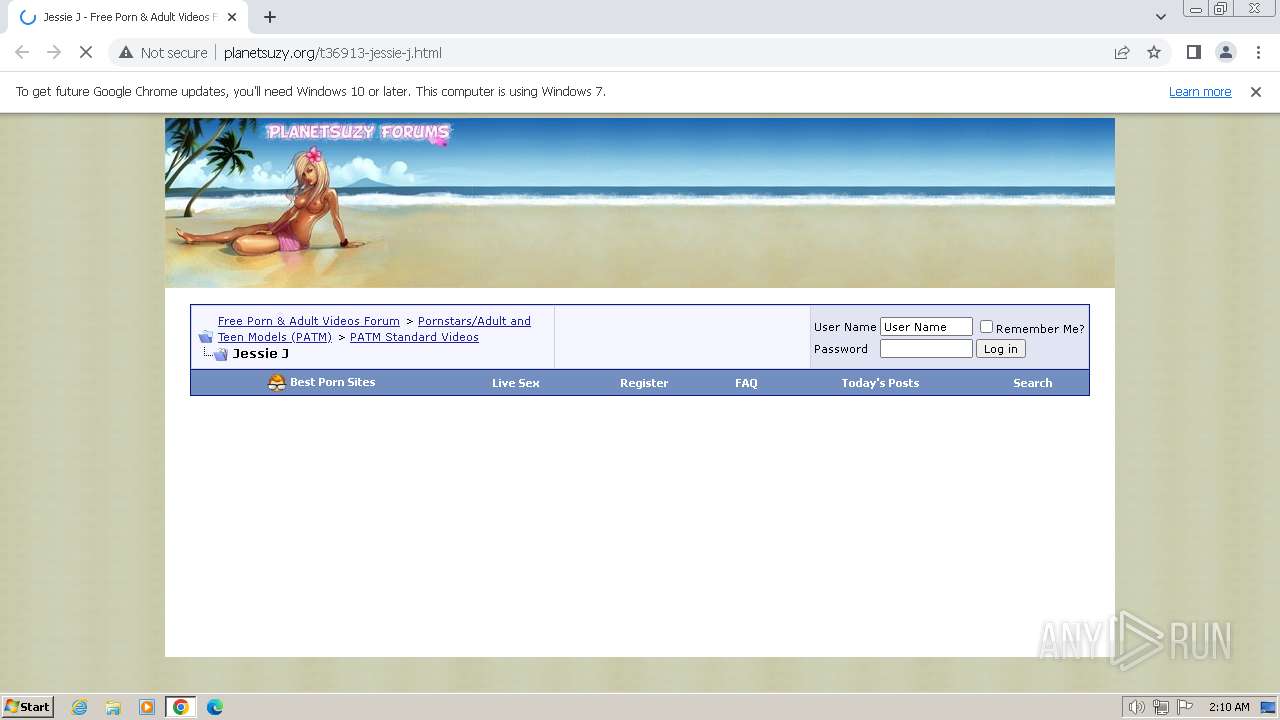The width and height of the screenshot is (1280, 720).
Task: Open Best Porn Sites menu link
Action: [332, 383]
